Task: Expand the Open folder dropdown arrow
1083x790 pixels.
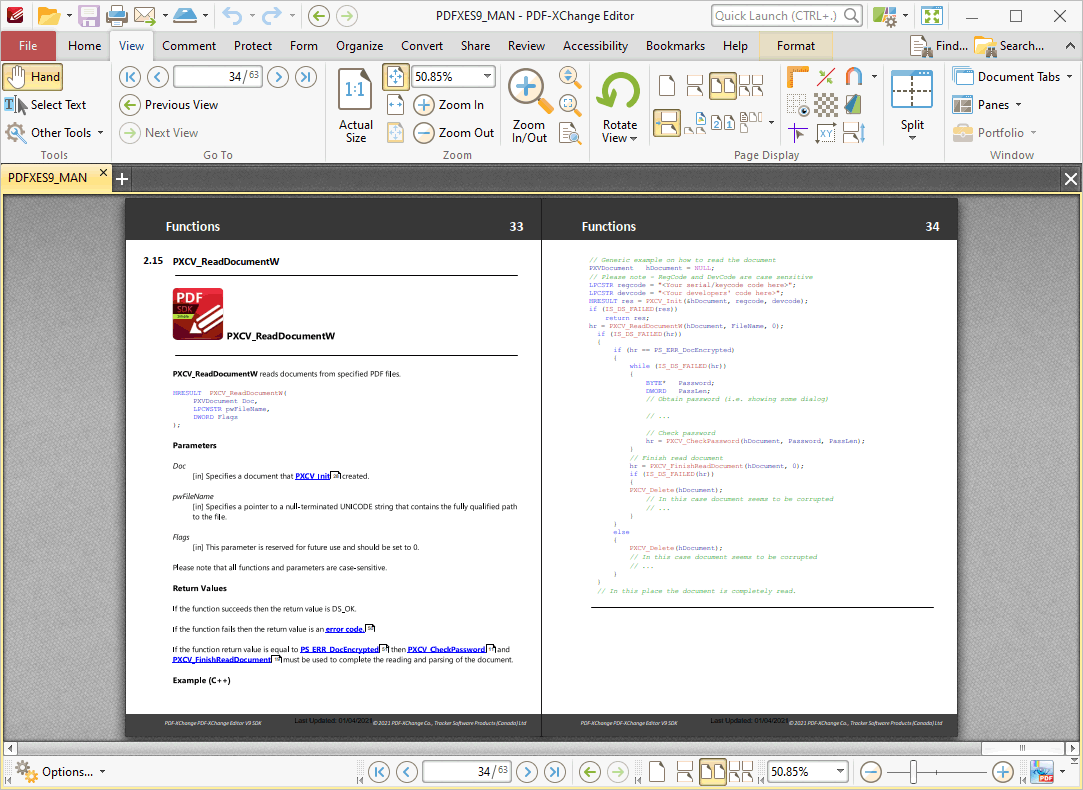Action: point(68,15)
